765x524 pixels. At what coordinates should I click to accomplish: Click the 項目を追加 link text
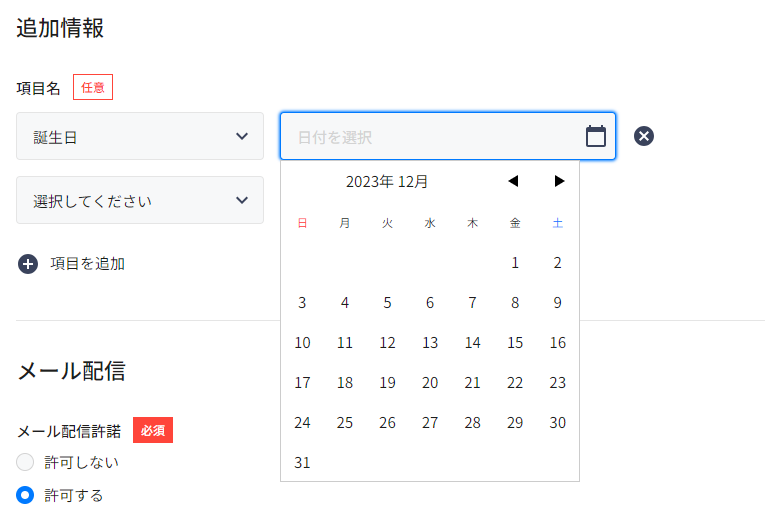[88, 264]
